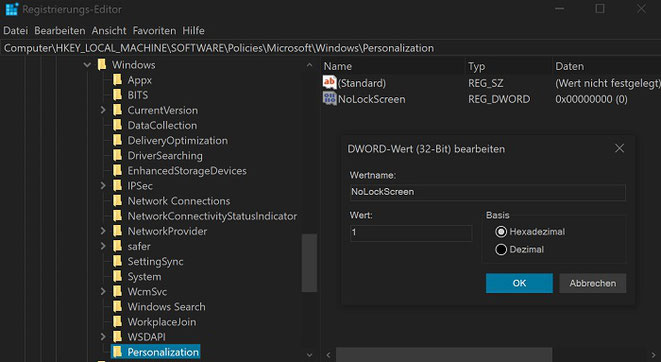Viewport: 661px width, 362px height.
Task: Expand the CurrentVersion key
Action: point(103,110)
